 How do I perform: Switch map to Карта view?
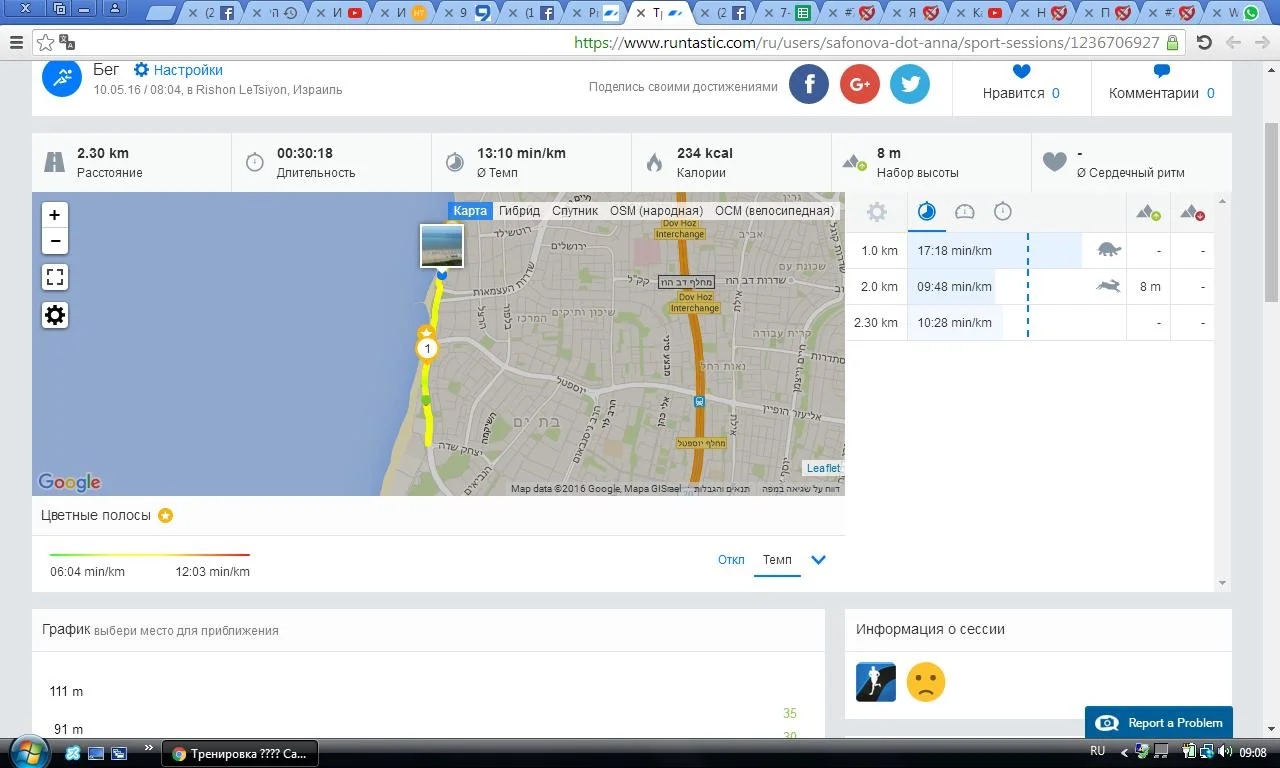tap(470, 211)
